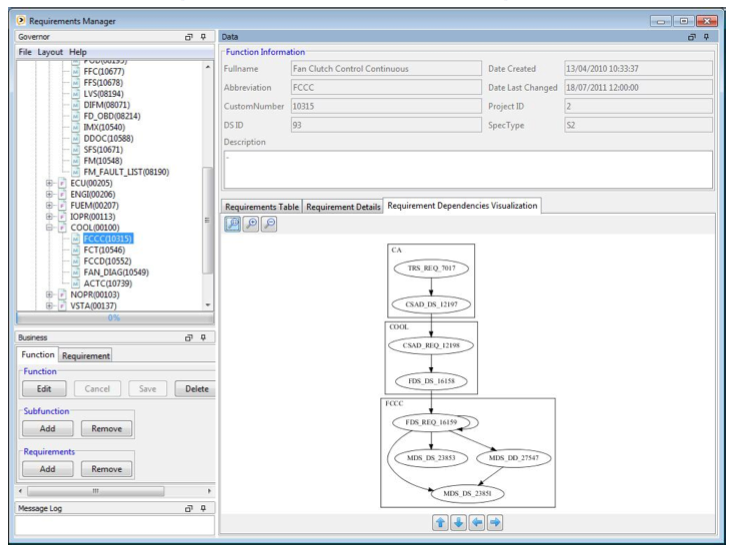Click icon next to ECU(00205)
This screenshot has height=552, width=734.
[x=62, y=183]
